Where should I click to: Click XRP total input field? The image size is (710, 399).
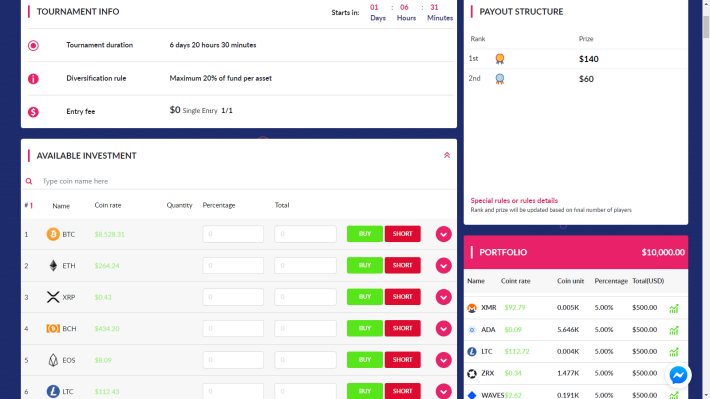(x=305, y=297)
